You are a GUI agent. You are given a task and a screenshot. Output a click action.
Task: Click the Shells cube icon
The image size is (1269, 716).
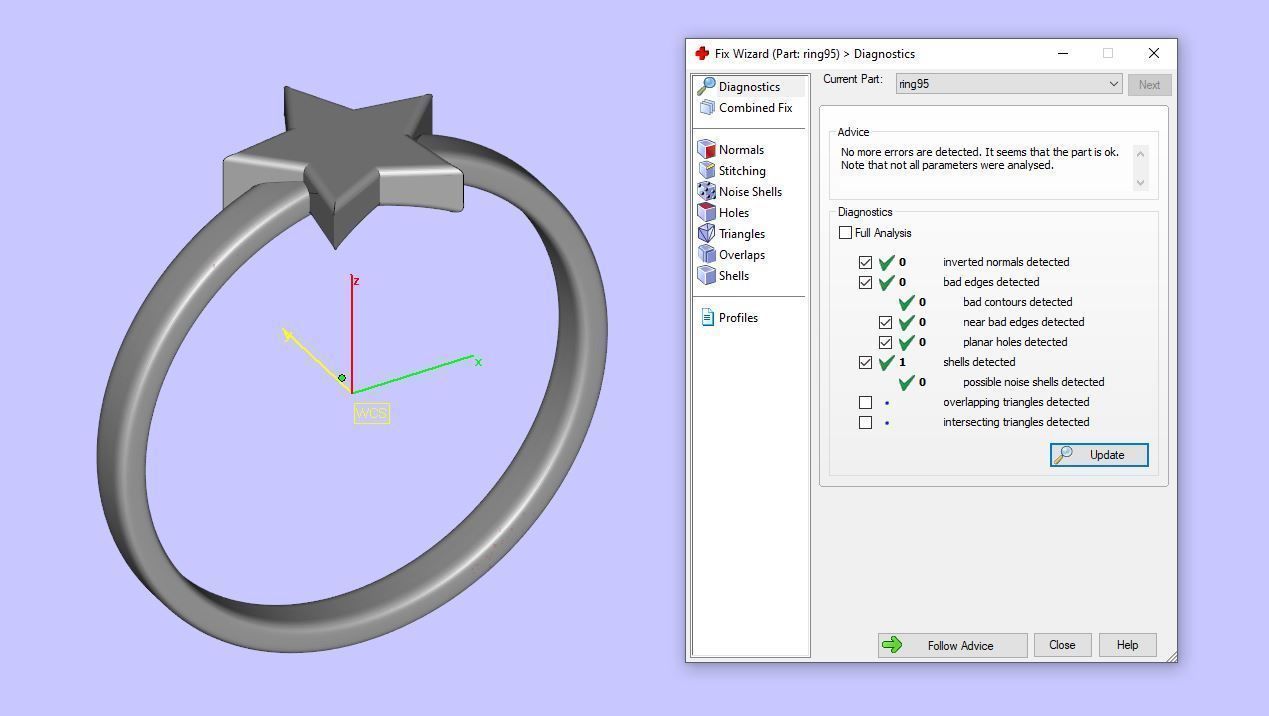[x=707, y=276]
